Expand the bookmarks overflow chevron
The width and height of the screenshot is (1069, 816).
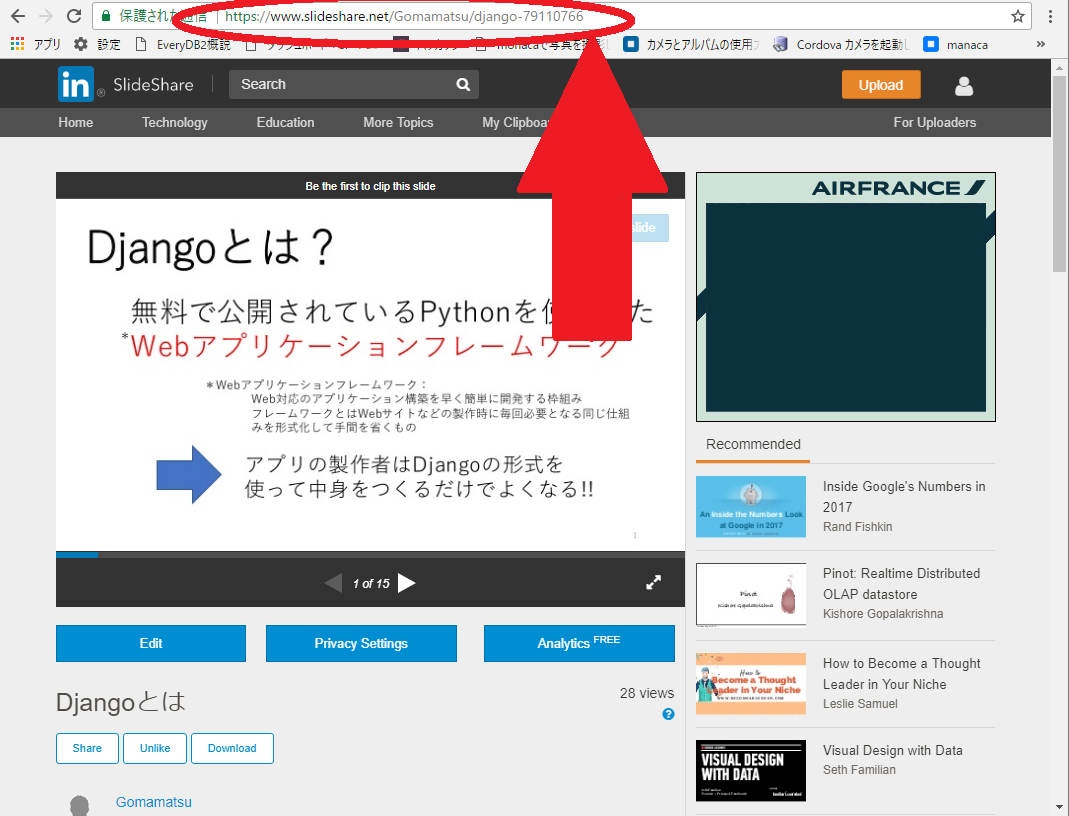(x=1040, y=44)
